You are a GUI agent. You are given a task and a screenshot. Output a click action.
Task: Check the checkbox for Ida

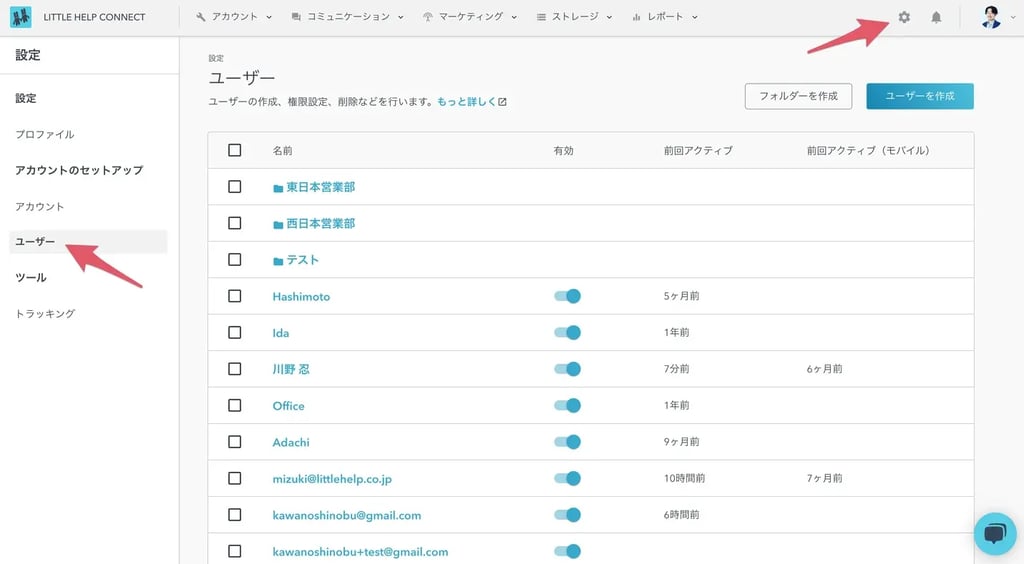click(235, 332)
